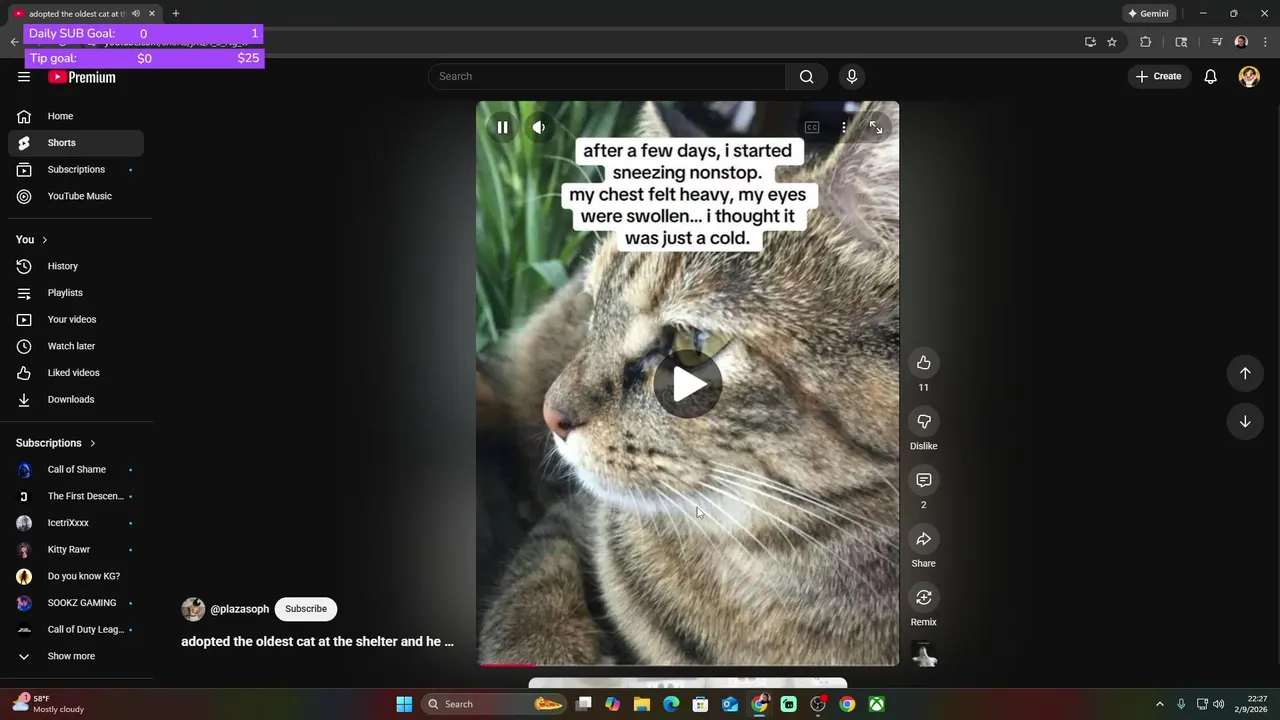The image size is (1280, 720).
Task: Bookmark this page with the star
Action: click(x=1112, y=42)
